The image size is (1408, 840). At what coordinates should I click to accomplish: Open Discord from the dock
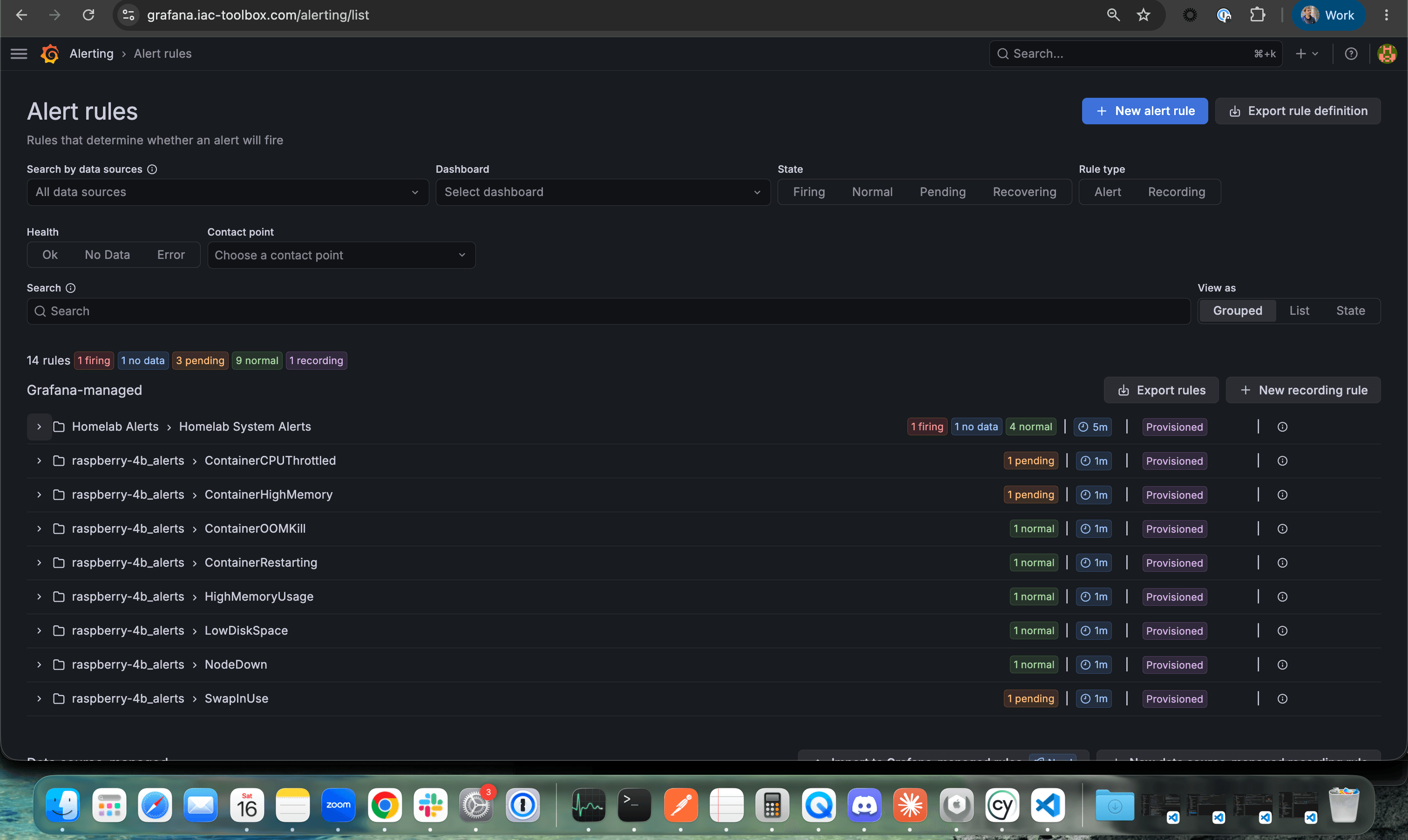[864, 804]
